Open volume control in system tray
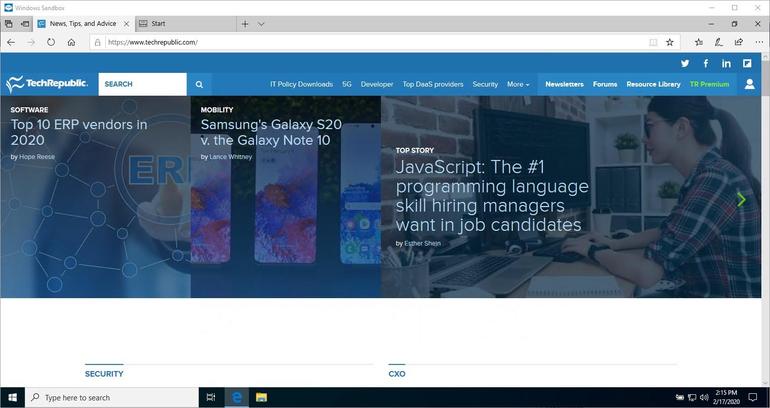 pyautogui.click(x=704, y=397)
